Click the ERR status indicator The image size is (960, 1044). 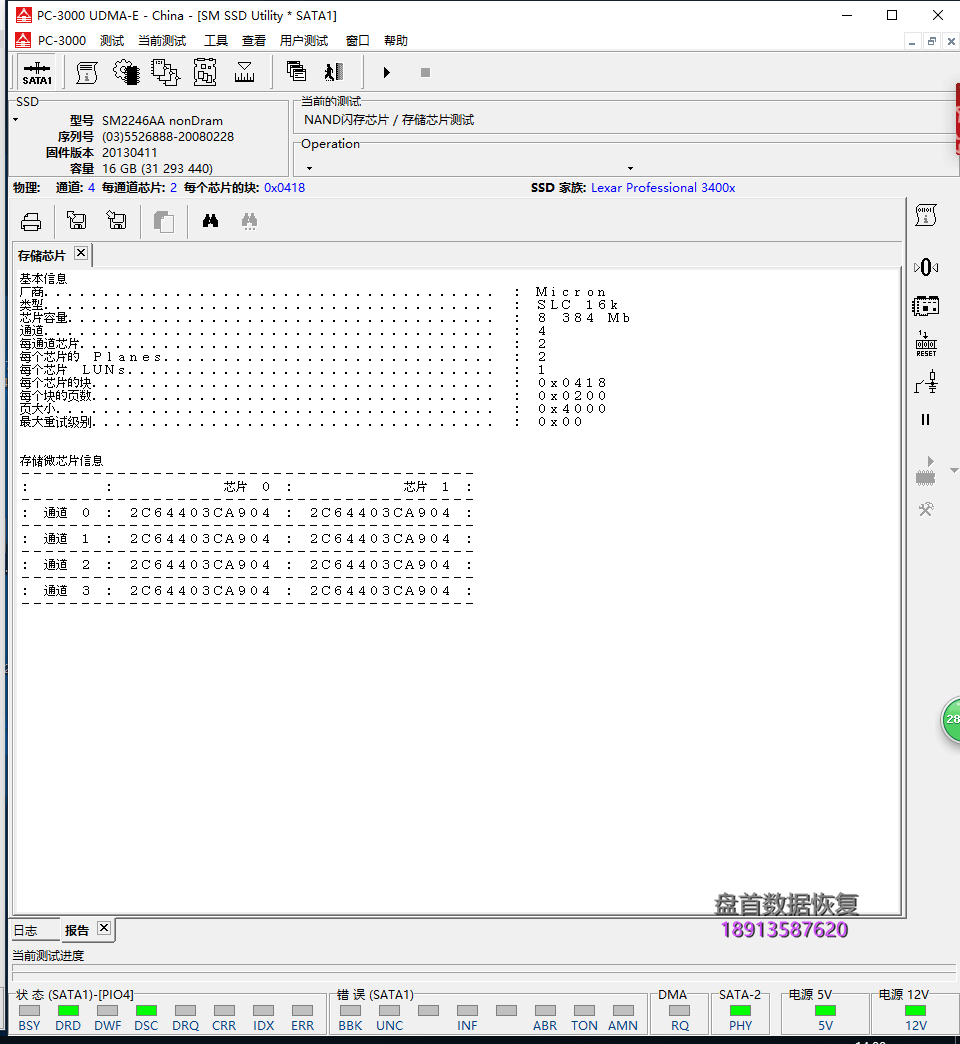(x=302, y=1011)
